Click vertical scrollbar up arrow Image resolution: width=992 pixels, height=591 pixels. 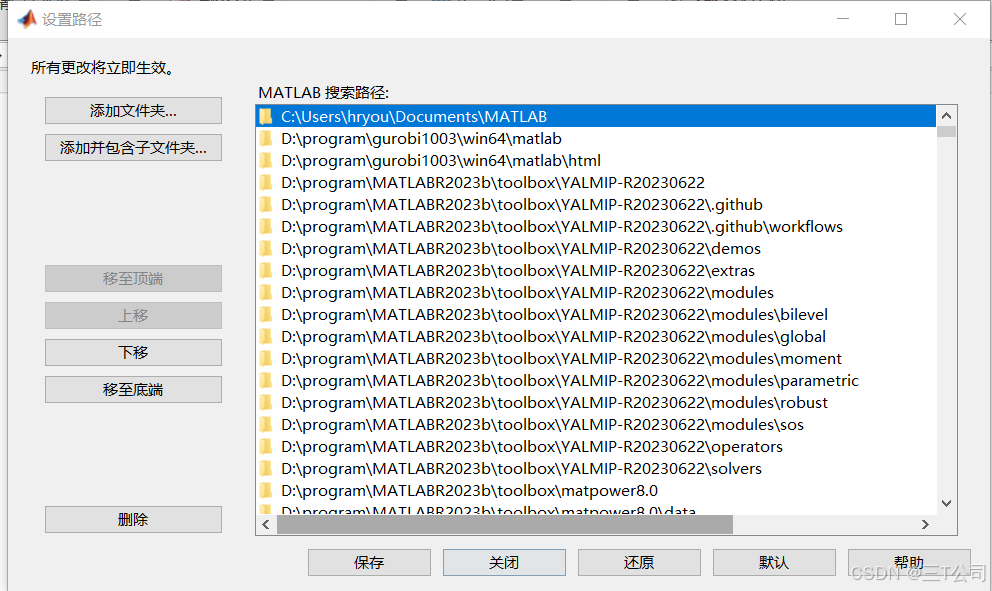point(946,116)
